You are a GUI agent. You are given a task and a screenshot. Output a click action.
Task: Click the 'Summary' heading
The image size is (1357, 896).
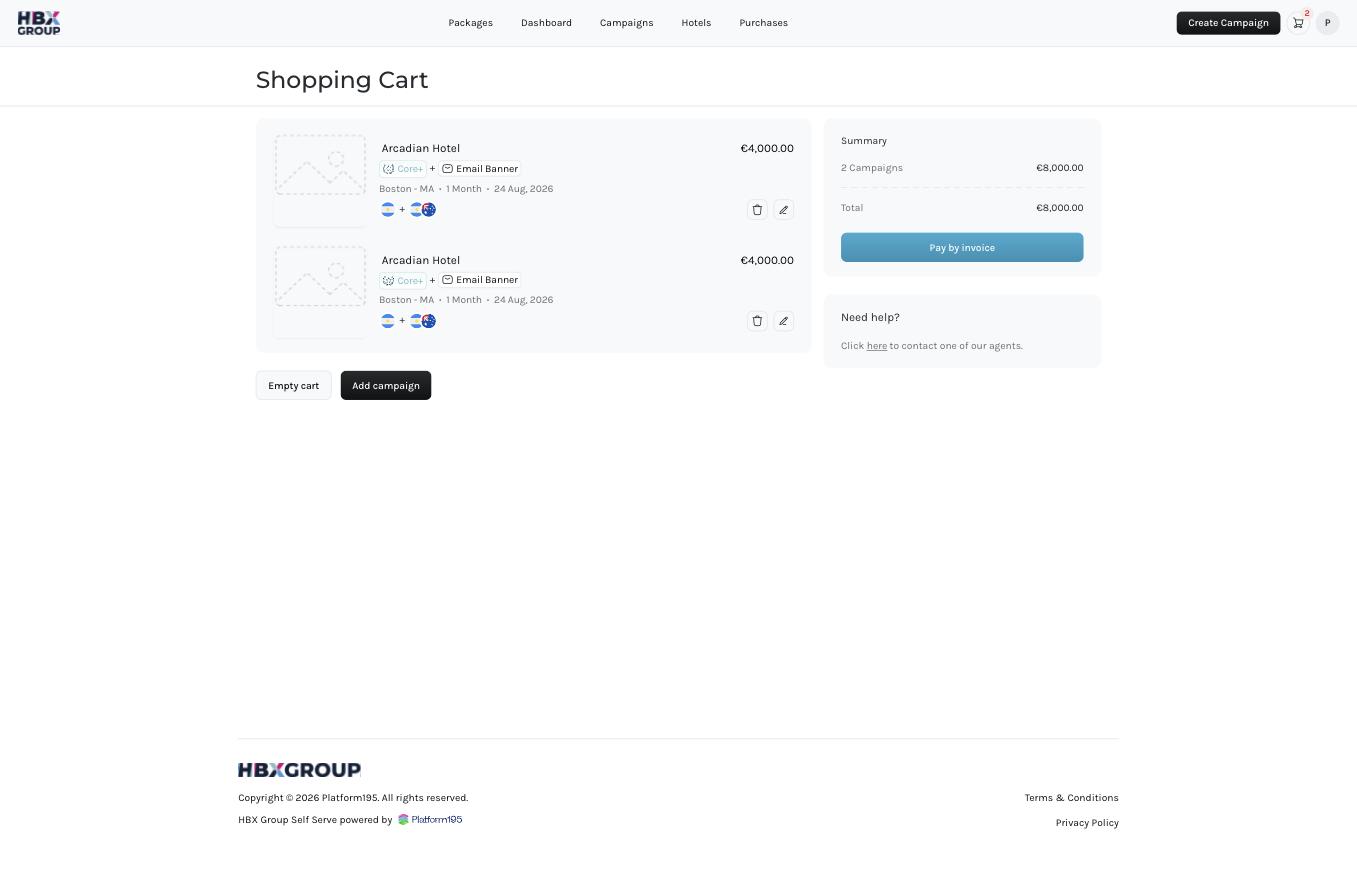[864, 141]
